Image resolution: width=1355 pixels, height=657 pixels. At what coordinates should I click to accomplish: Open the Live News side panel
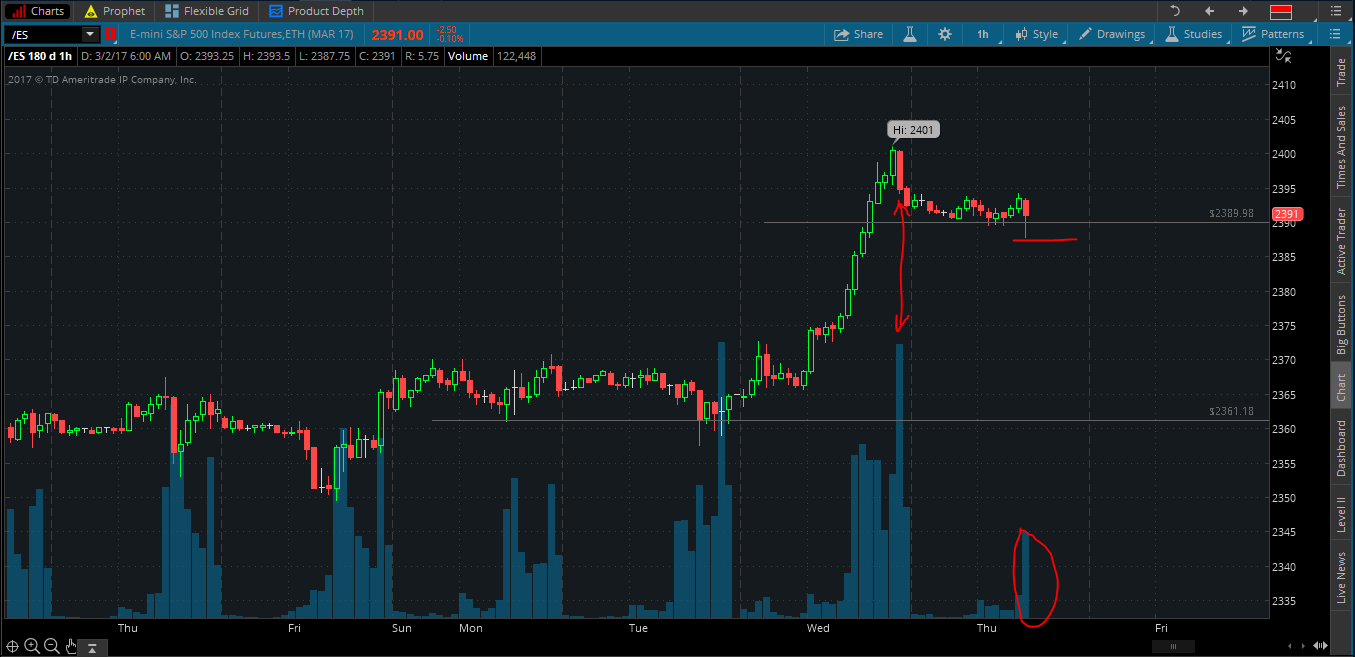pyautogui.click(x=1341, y=576)
